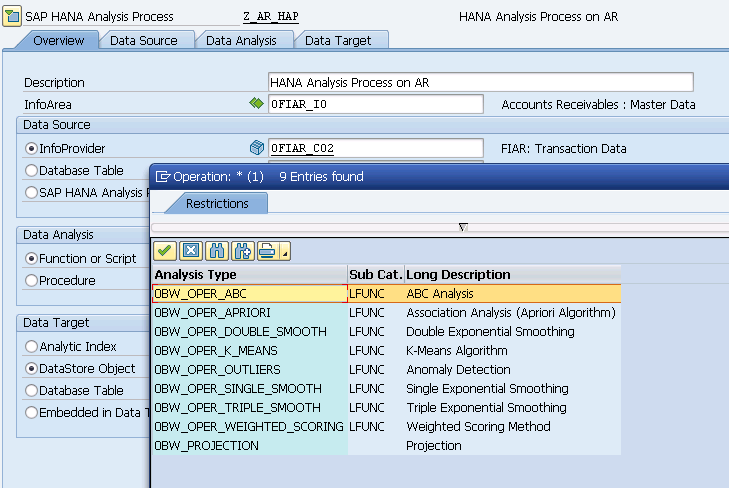Viewport: 729px width, 488px height.
Task: Confirm selection with green checkmark
Action: tap(165, 251)
